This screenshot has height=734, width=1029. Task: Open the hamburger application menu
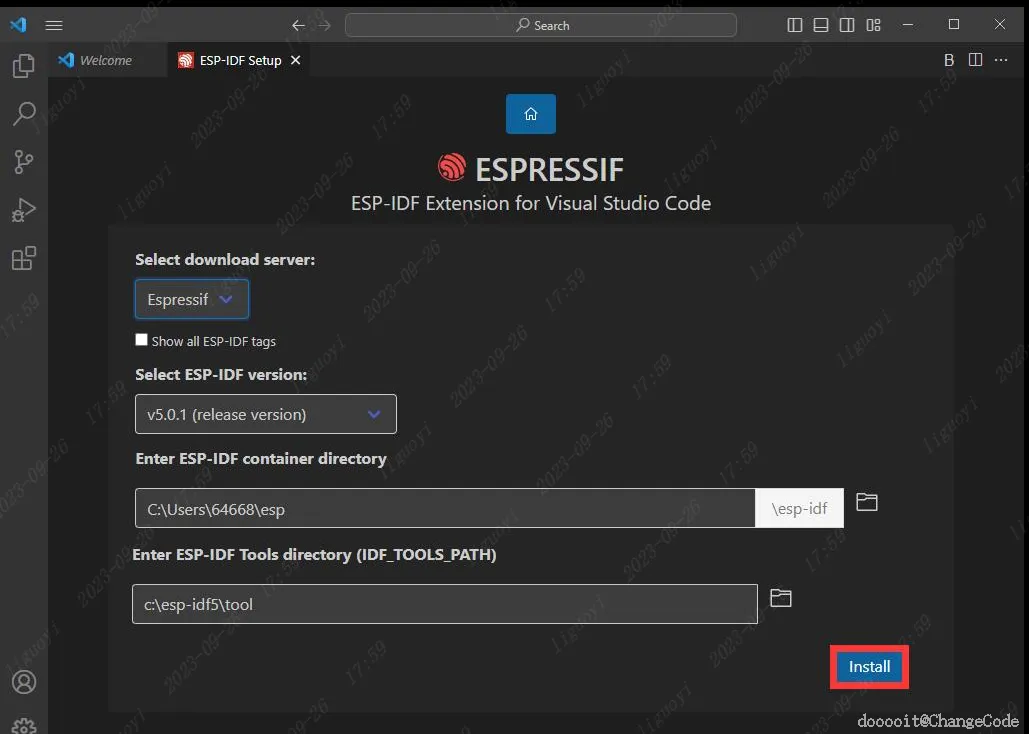pyautogui.click(x=54, y=25)
